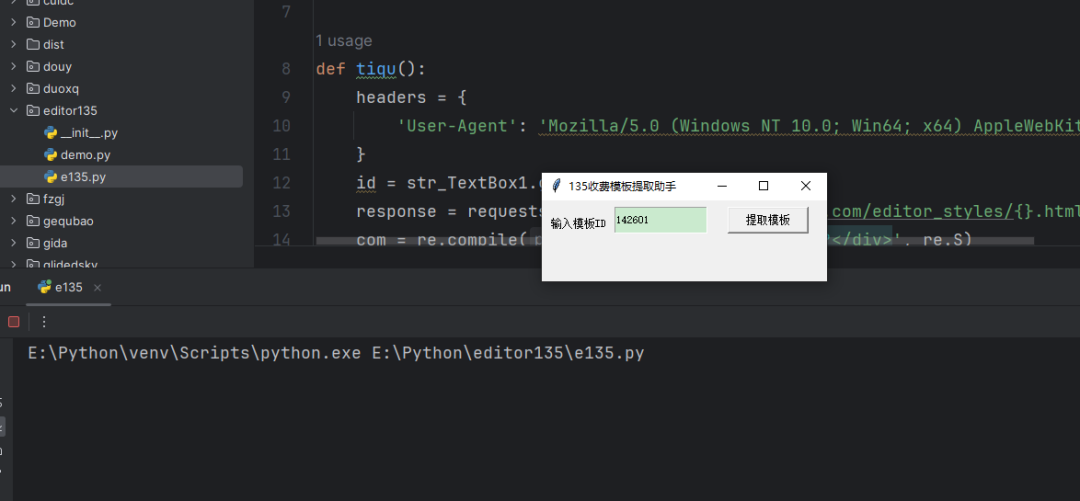Click the tiqu function name
1080x501 pixels.
[376, 70]
